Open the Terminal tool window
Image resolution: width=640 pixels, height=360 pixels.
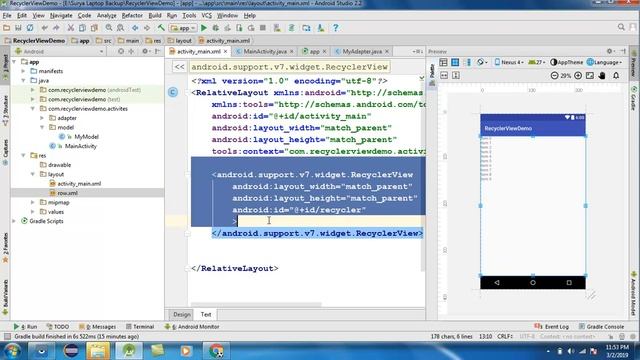pos(140,327)
